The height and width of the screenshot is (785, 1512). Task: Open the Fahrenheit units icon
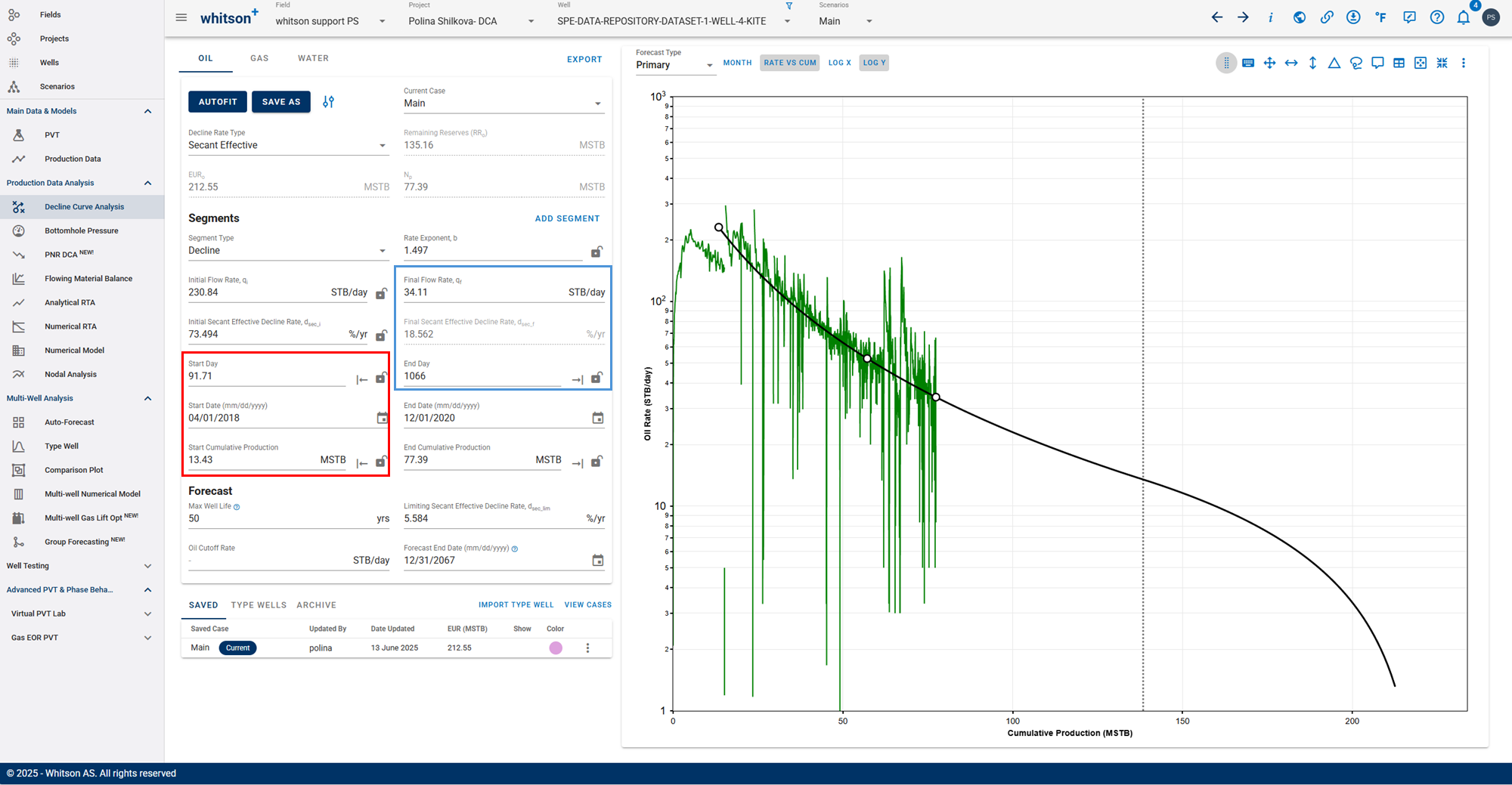[x=1381, y=17]
